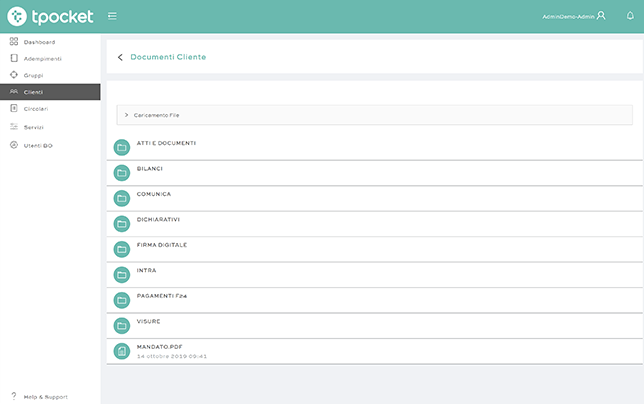Click the BILANCI folder icon

[x=122, y=172]
